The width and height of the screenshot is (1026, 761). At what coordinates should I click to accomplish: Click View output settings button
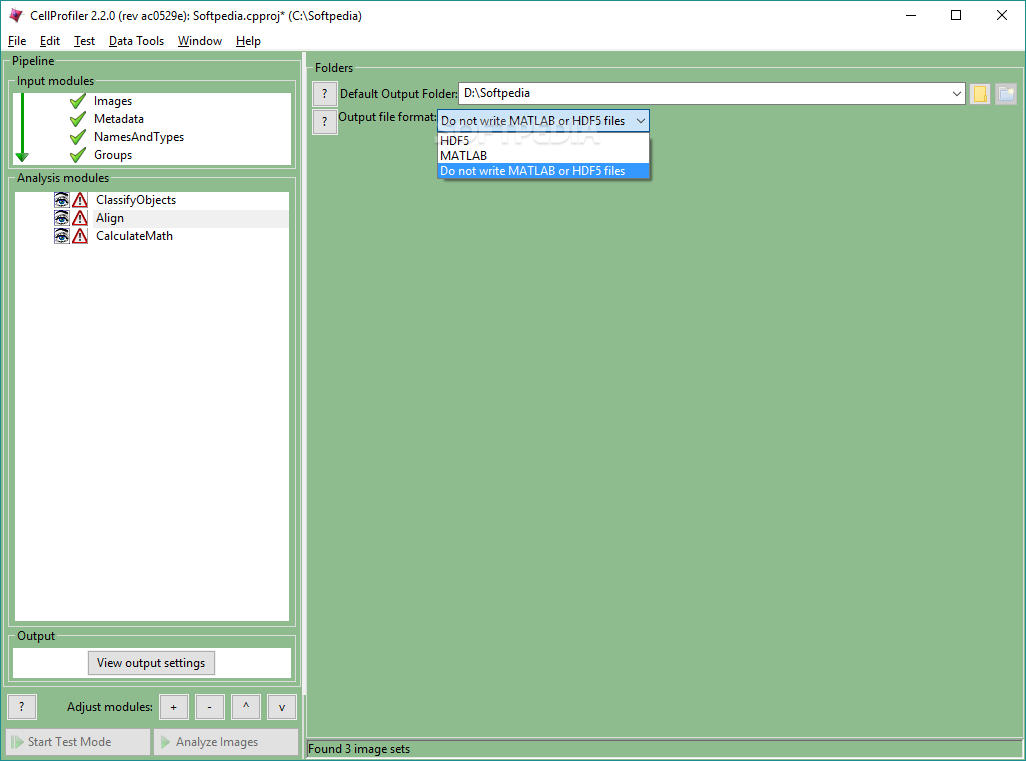pyautogui.click(x=151, y=663)
